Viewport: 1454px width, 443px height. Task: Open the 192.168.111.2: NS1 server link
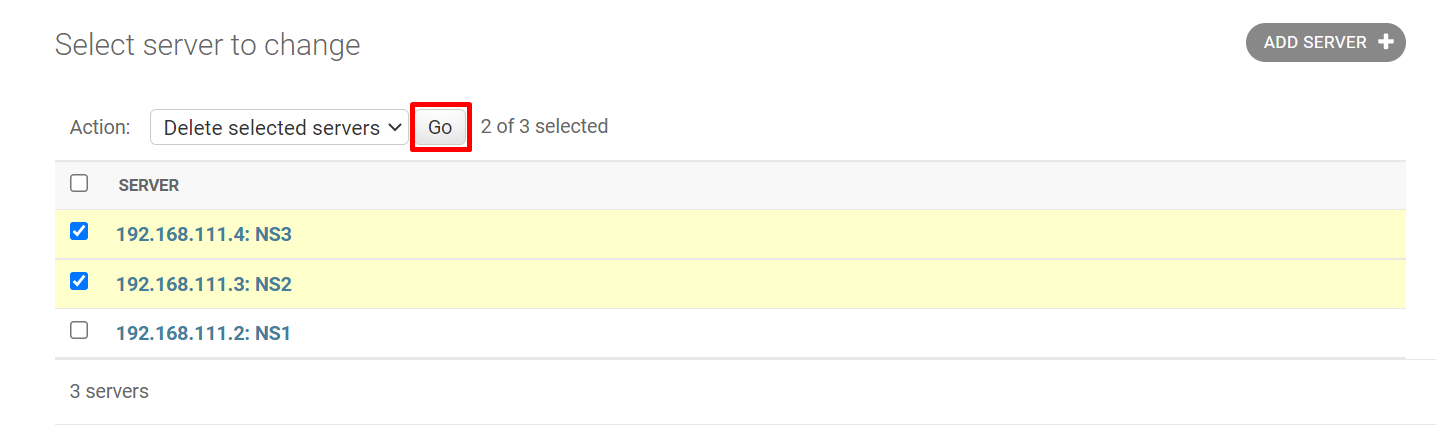pyautogui.click(x=203, y=333)
